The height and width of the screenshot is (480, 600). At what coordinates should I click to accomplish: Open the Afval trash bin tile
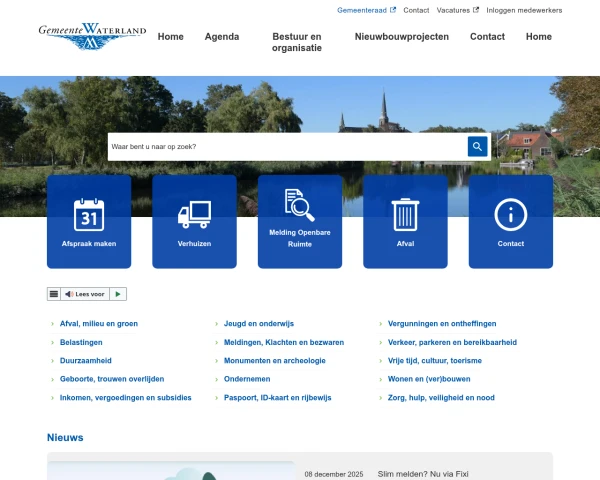(x=405, y=221)
